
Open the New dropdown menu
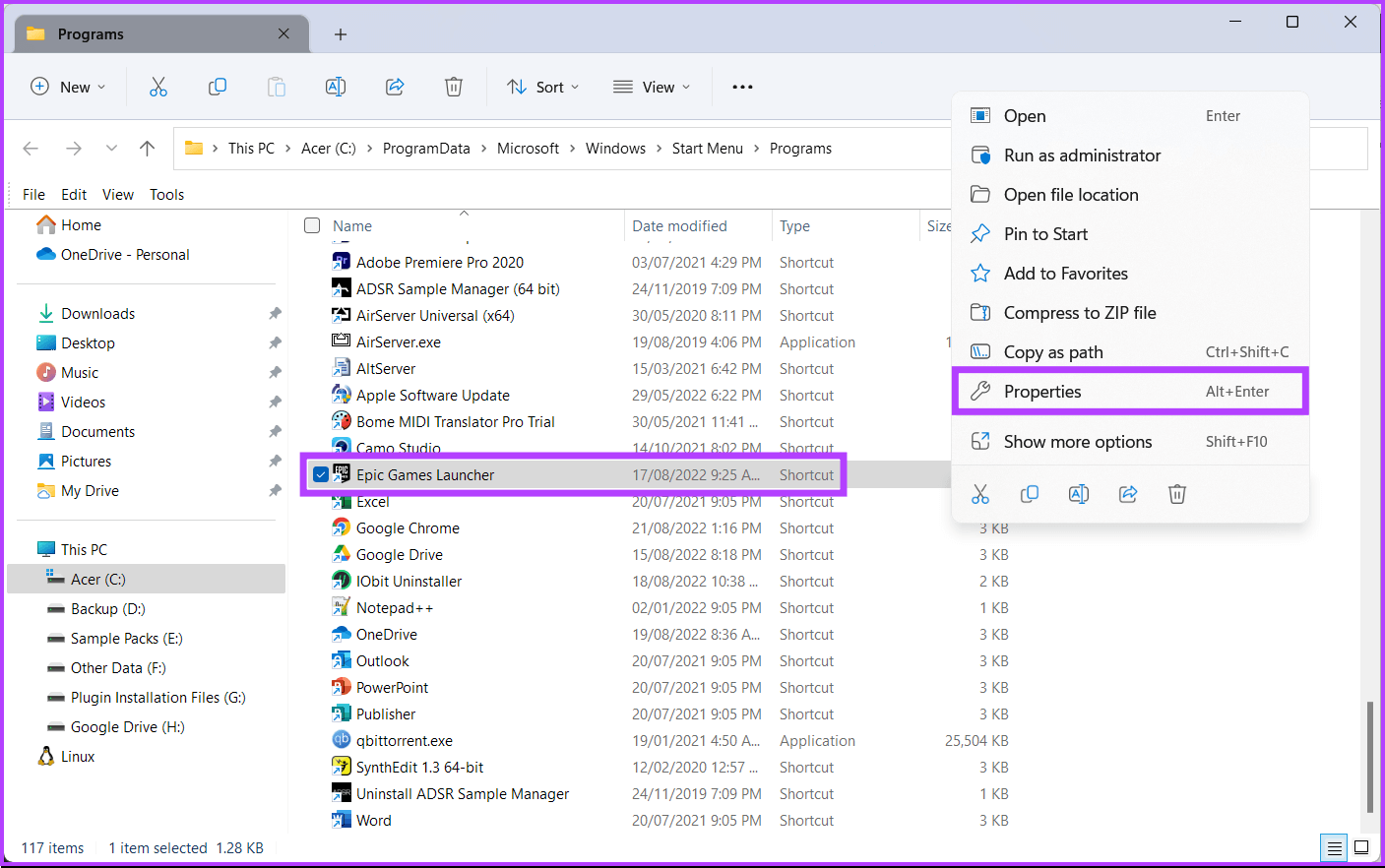pos(68,87)
